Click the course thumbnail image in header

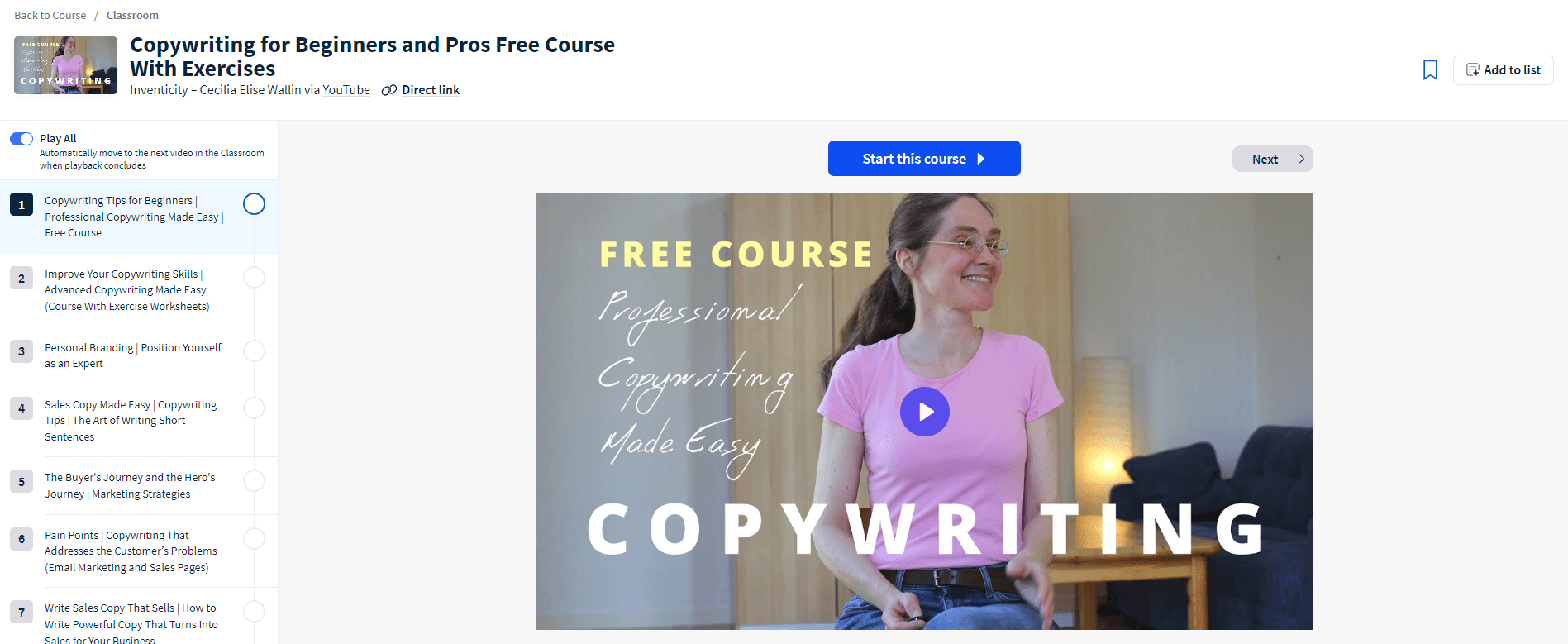65,65
